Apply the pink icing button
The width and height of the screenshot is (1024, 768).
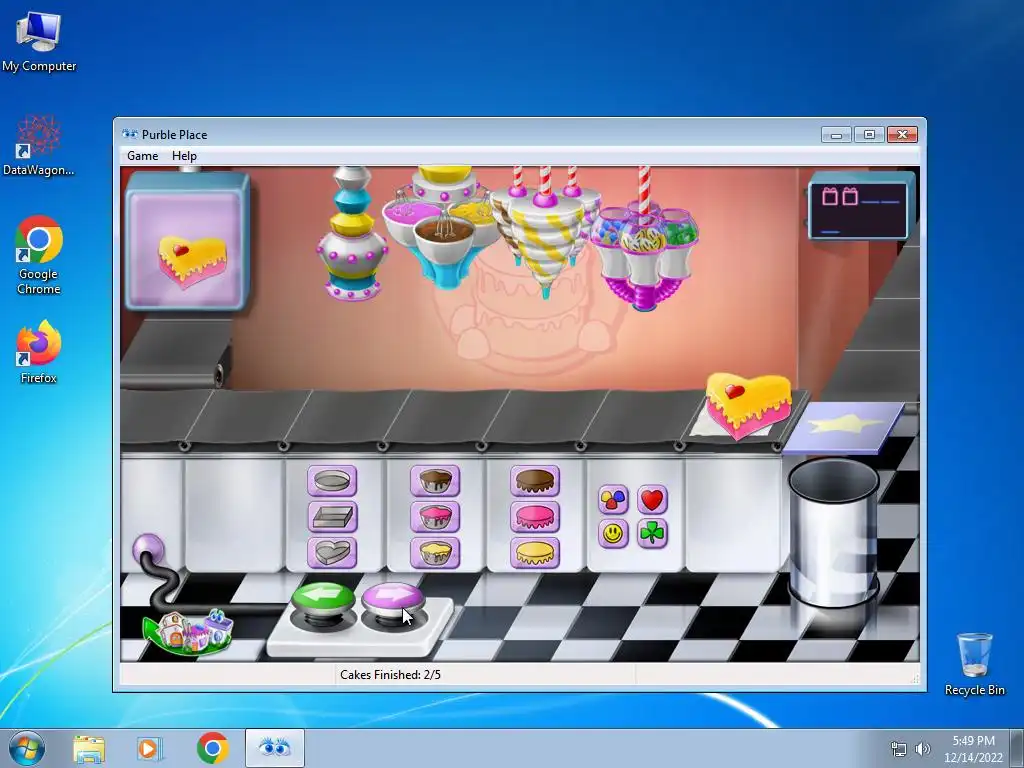pos(535,517)
